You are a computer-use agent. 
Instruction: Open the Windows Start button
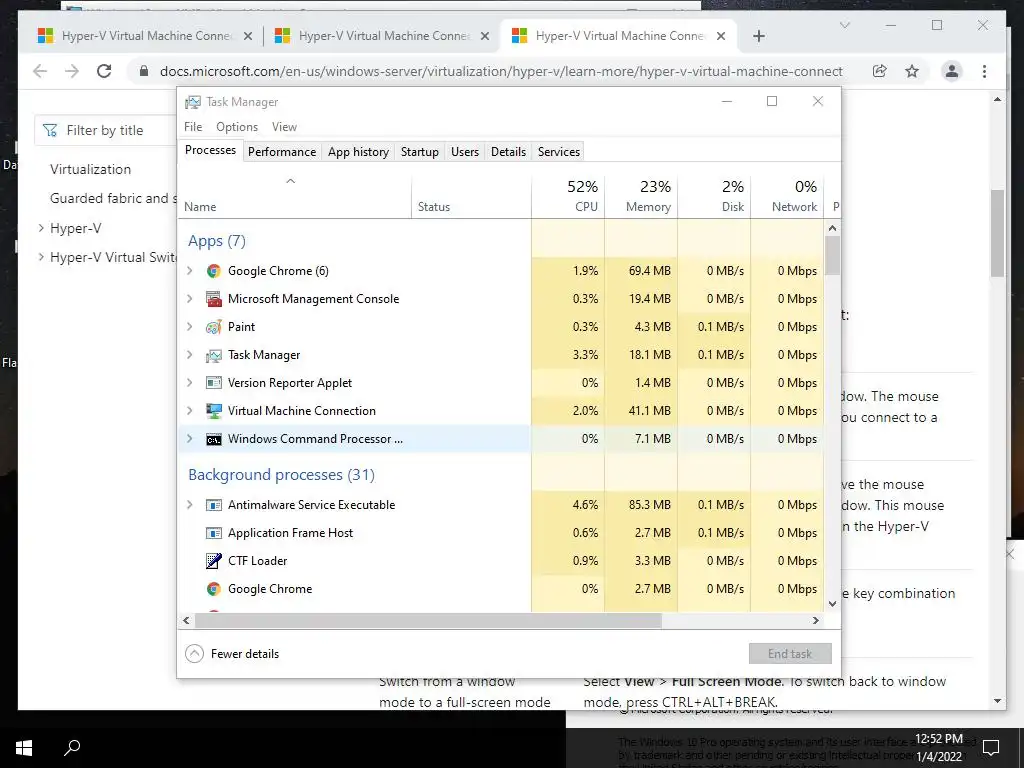point(24,748)
